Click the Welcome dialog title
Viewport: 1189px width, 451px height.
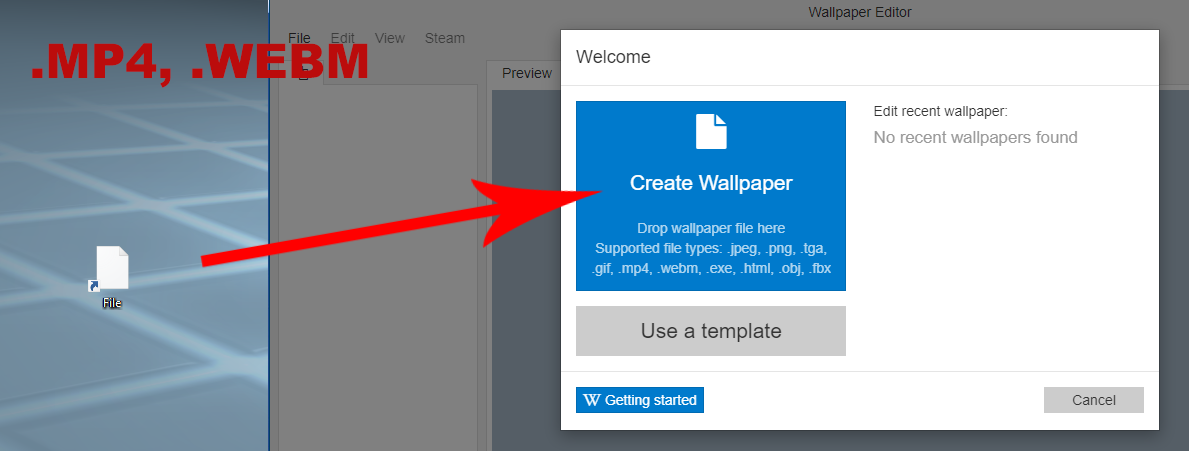point(613,57)
